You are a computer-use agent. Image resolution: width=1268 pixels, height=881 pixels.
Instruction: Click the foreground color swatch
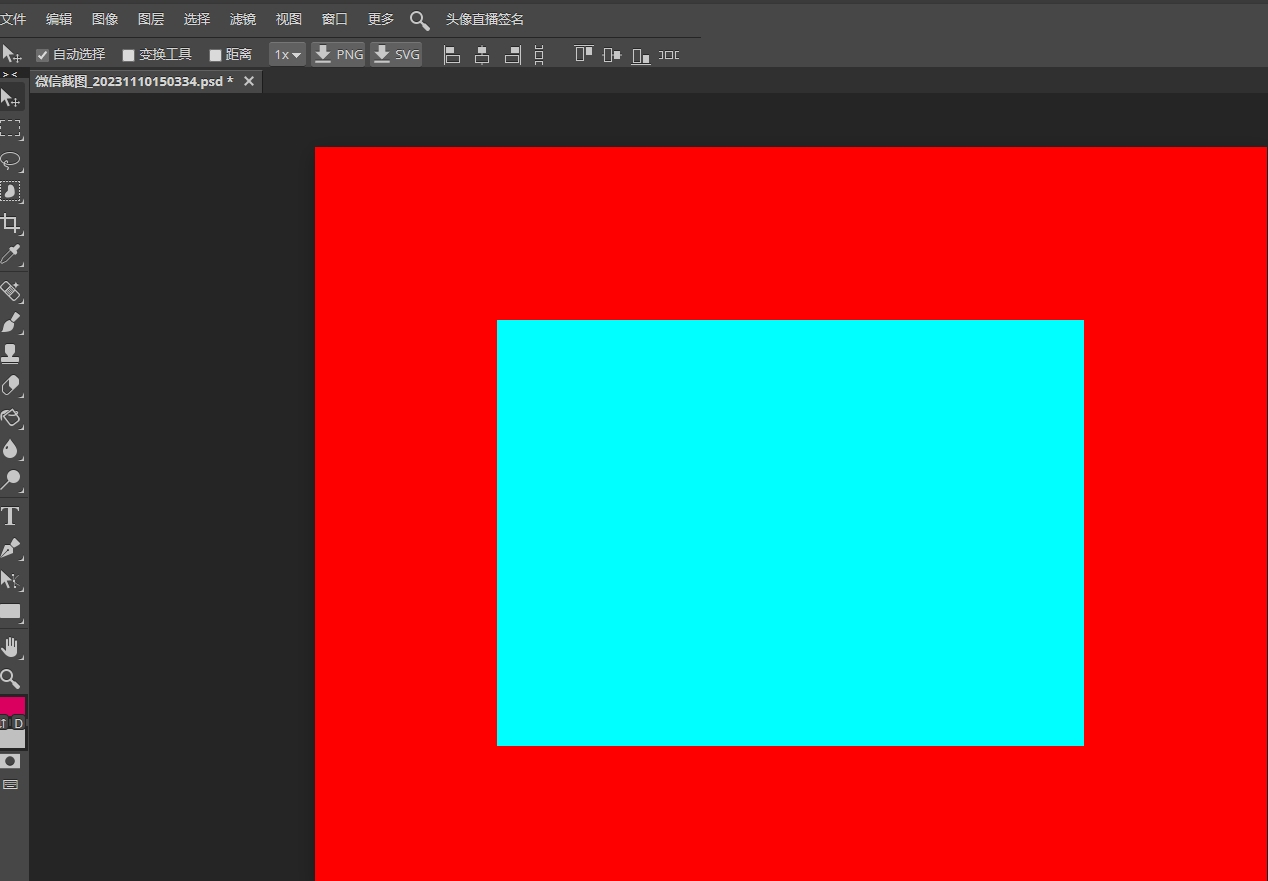(x=12, y=707)
